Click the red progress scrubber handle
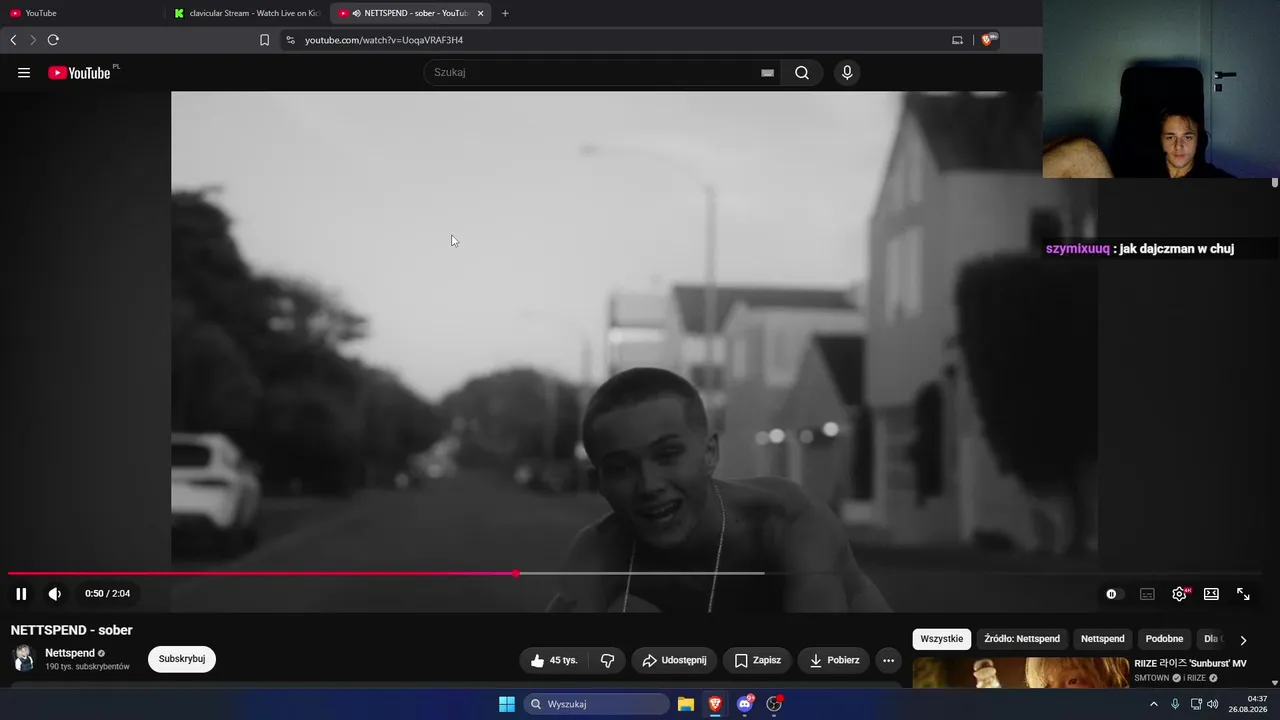The width and height of the screenshot is (1280, 720). click(516, 573)
